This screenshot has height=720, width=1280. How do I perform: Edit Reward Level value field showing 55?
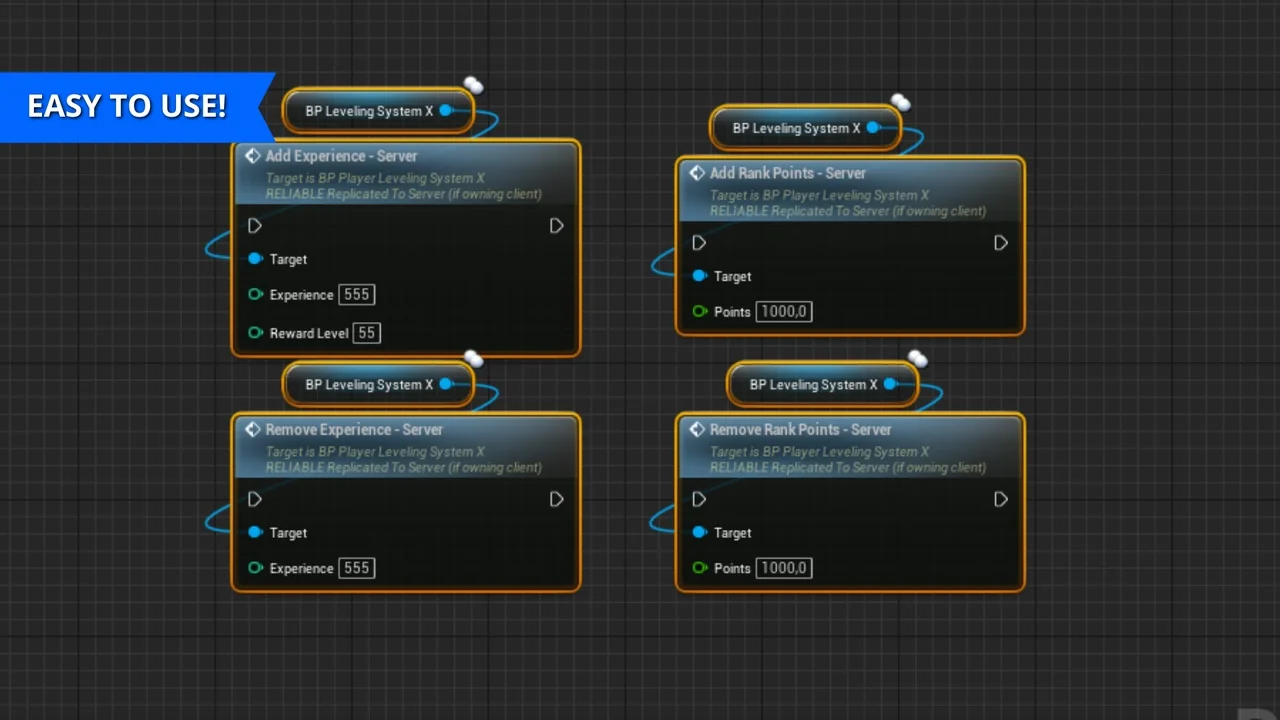pyautogui.click(x=367, y=333)
